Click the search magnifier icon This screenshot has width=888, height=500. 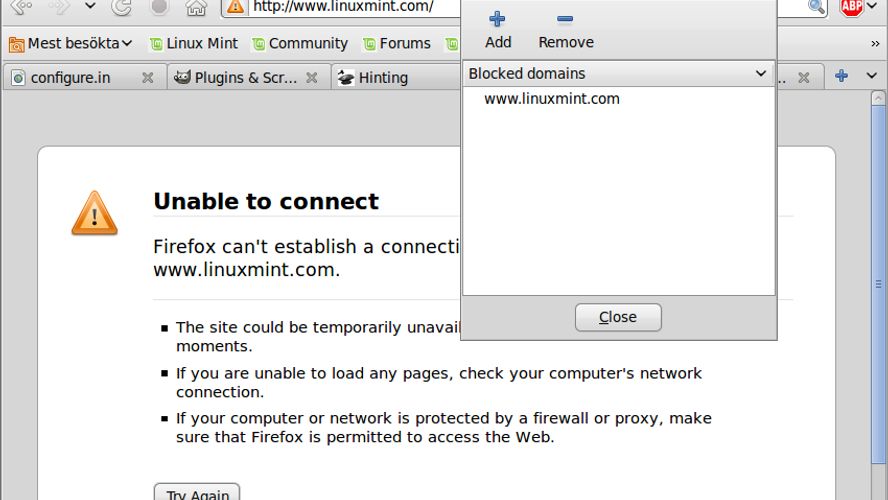[x=816, y=7]
